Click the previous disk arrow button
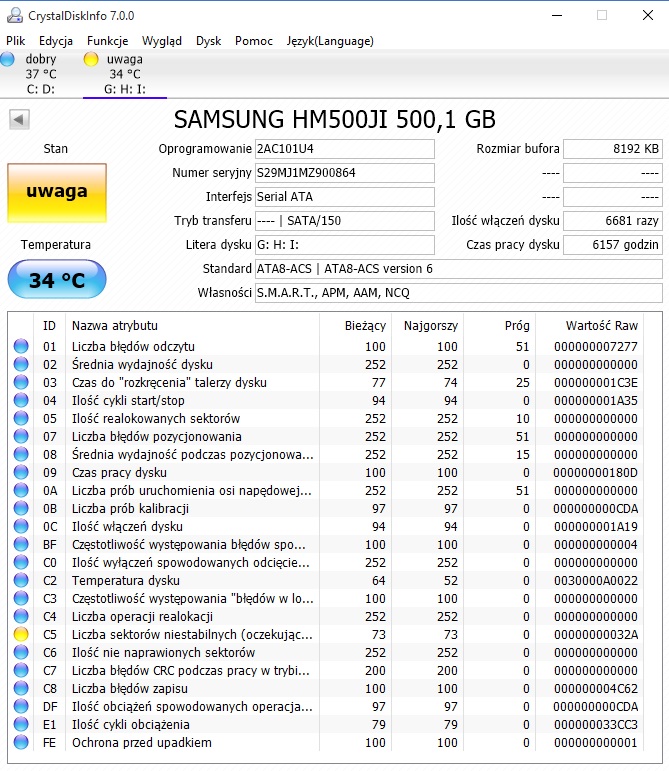 pyautogui.click(x=19, y=119)
